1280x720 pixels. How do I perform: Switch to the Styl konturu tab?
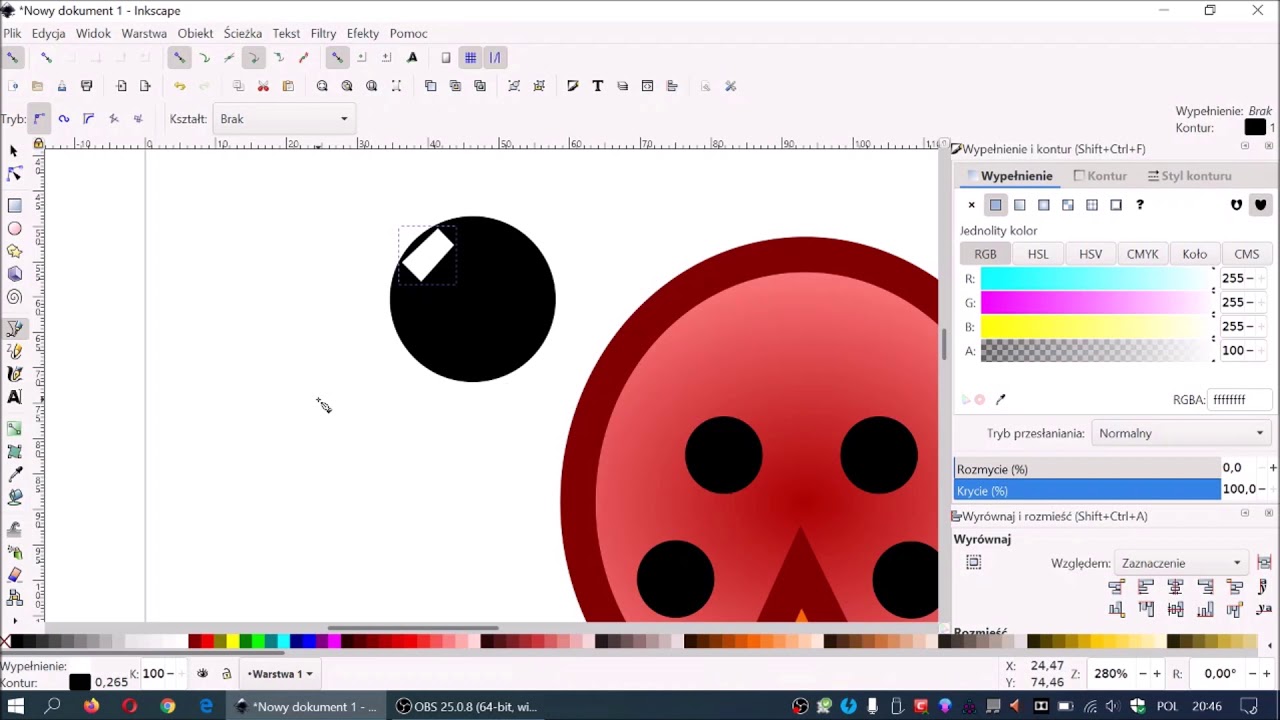tap(1189, 176)
